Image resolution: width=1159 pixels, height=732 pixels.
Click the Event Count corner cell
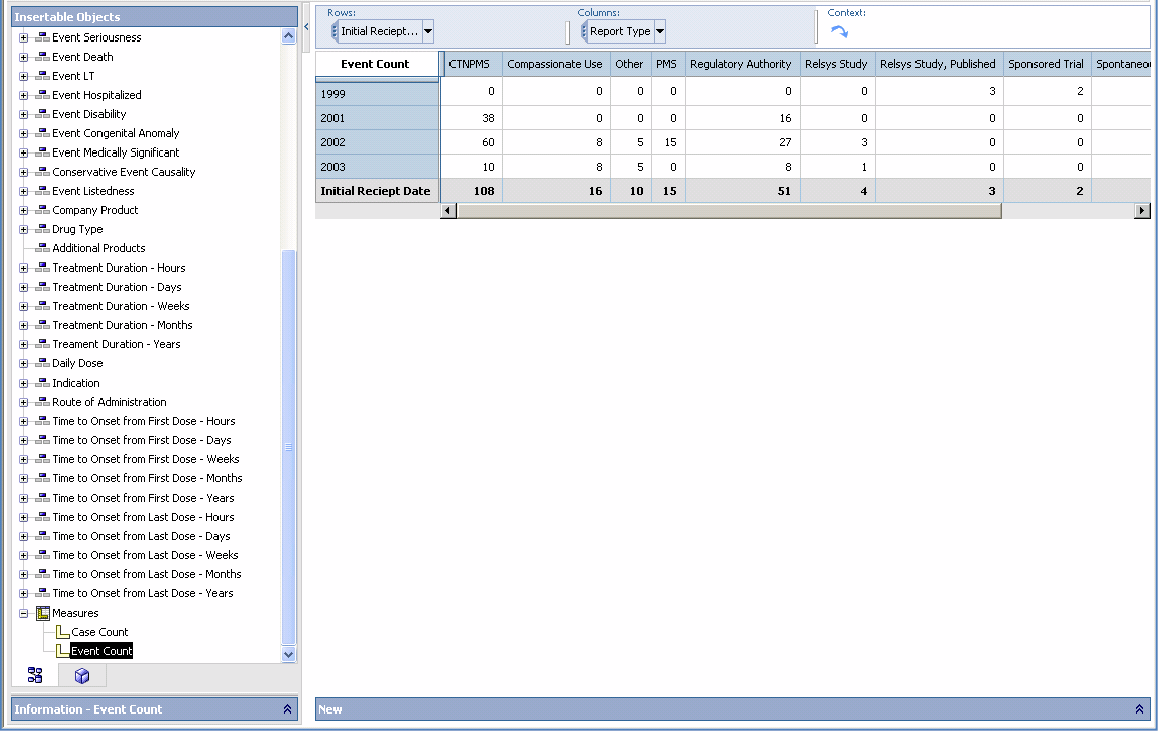tap(377, 64)
